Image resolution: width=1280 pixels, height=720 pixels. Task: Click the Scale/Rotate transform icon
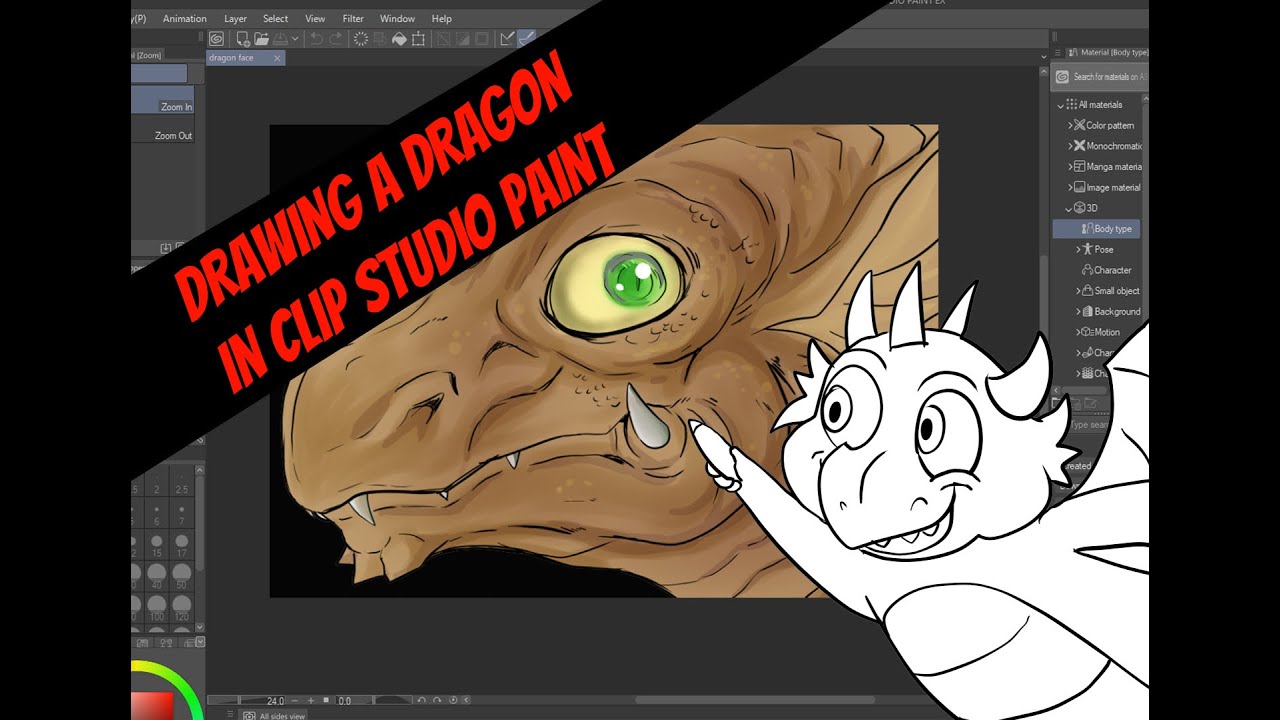[418, 39]
